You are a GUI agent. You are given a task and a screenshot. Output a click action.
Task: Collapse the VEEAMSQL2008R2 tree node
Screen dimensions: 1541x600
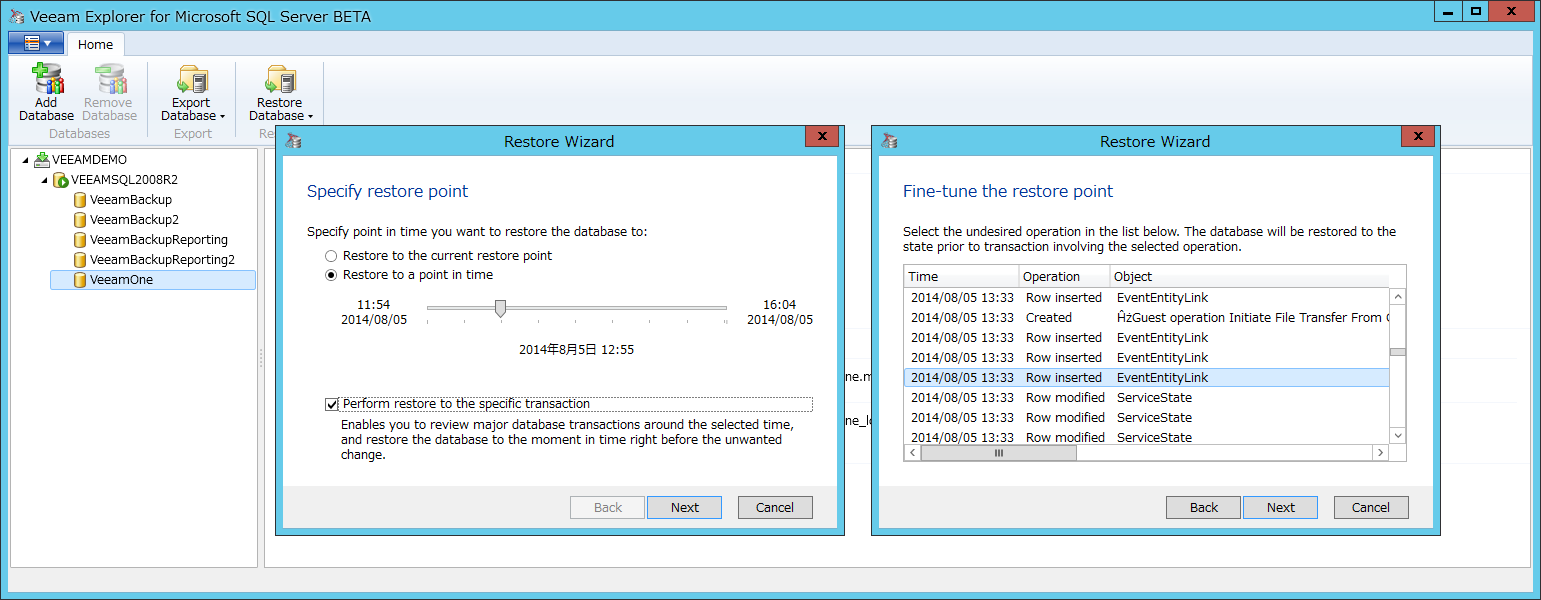click(44, 180)
